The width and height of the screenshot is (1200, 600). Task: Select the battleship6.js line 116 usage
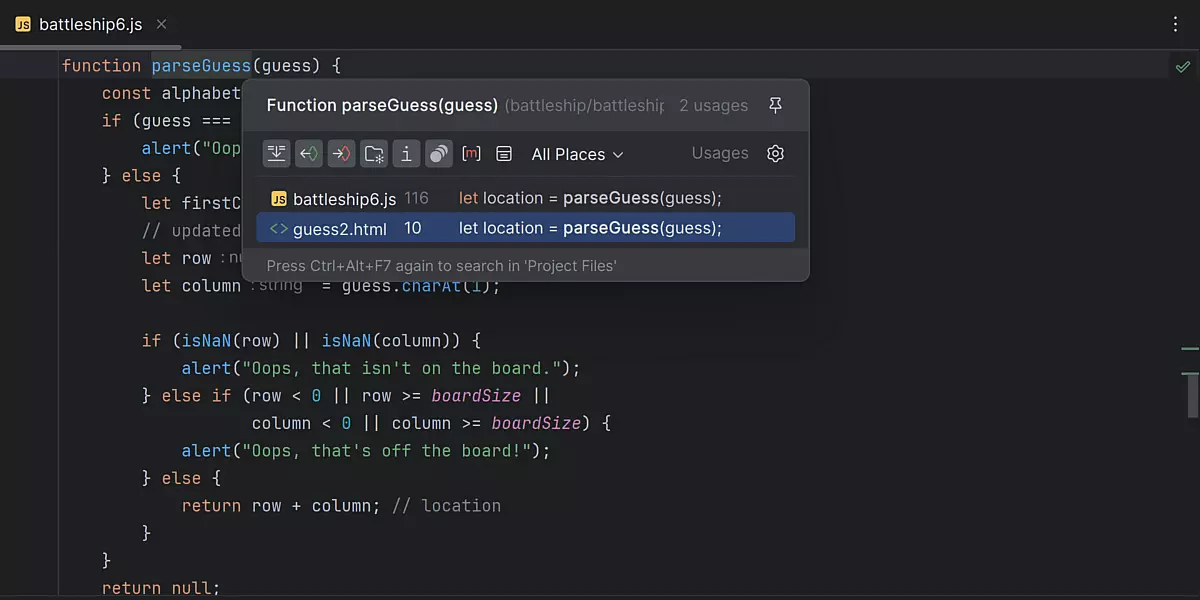point(525,198)
